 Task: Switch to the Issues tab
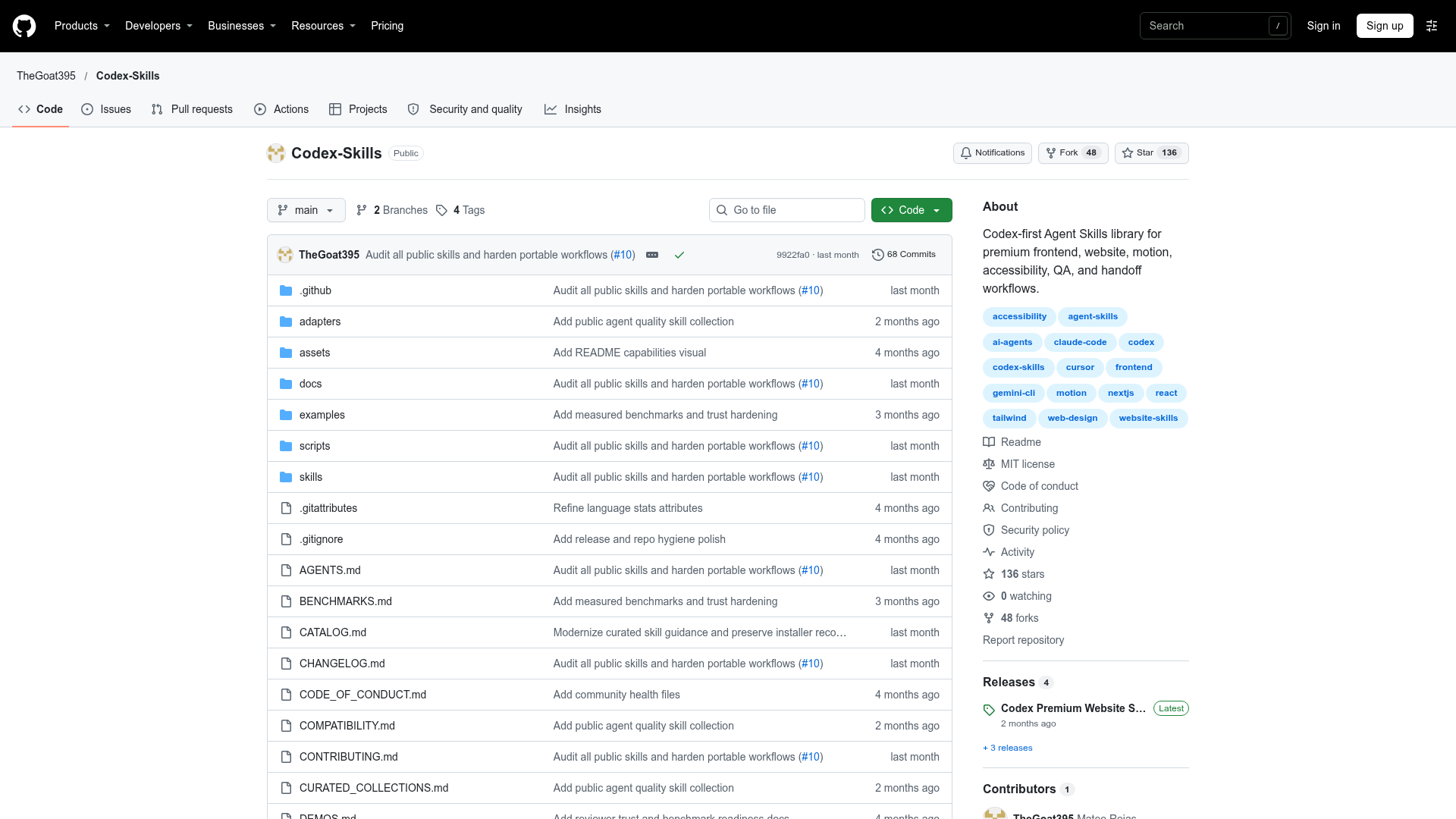[106, 109]
